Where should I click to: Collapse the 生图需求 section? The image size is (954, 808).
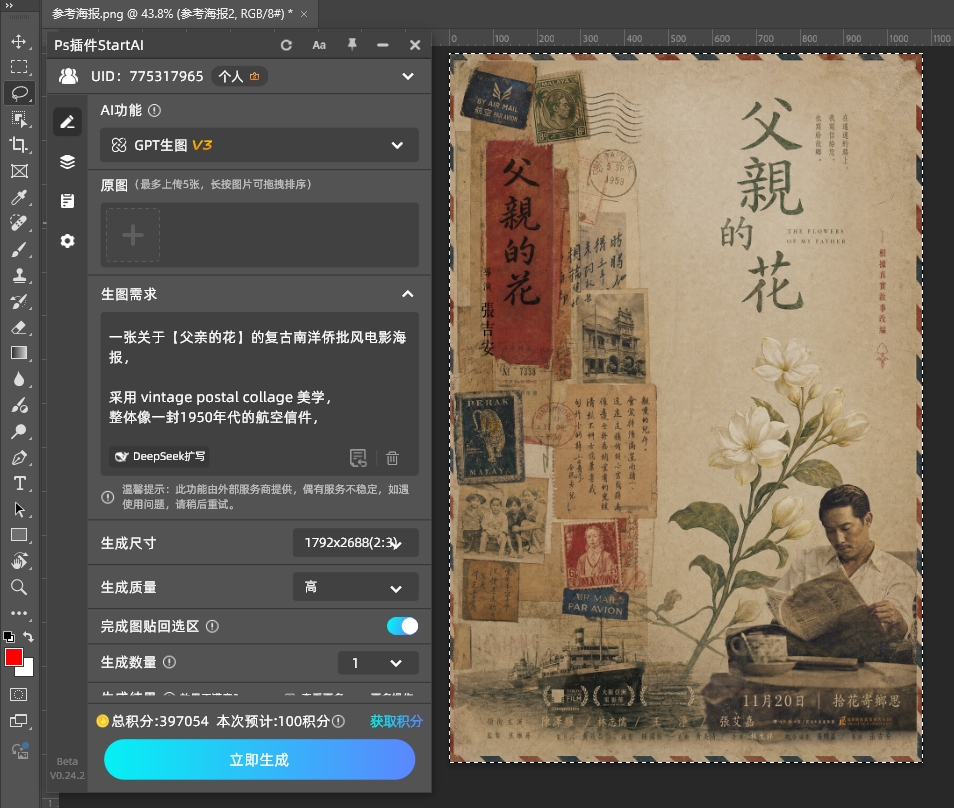coord(408,294)
